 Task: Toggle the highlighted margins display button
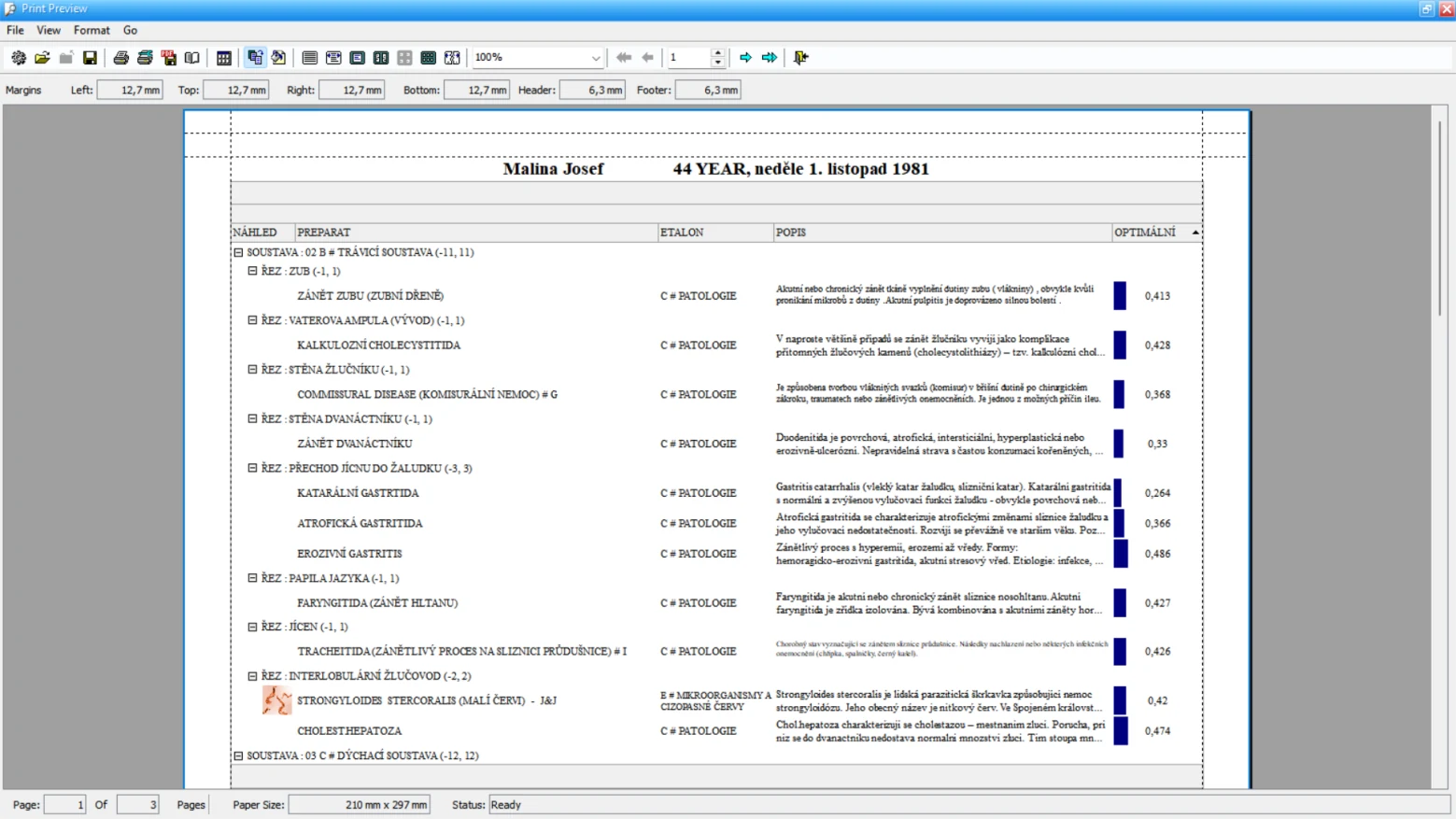point(255,58)
